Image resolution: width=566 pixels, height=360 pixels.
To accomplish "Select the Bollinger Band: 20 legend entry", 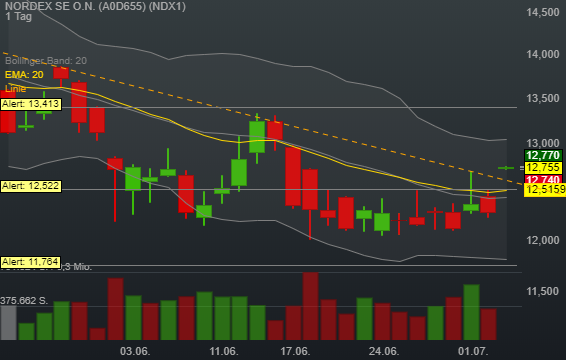I will [x=46, y=61].
